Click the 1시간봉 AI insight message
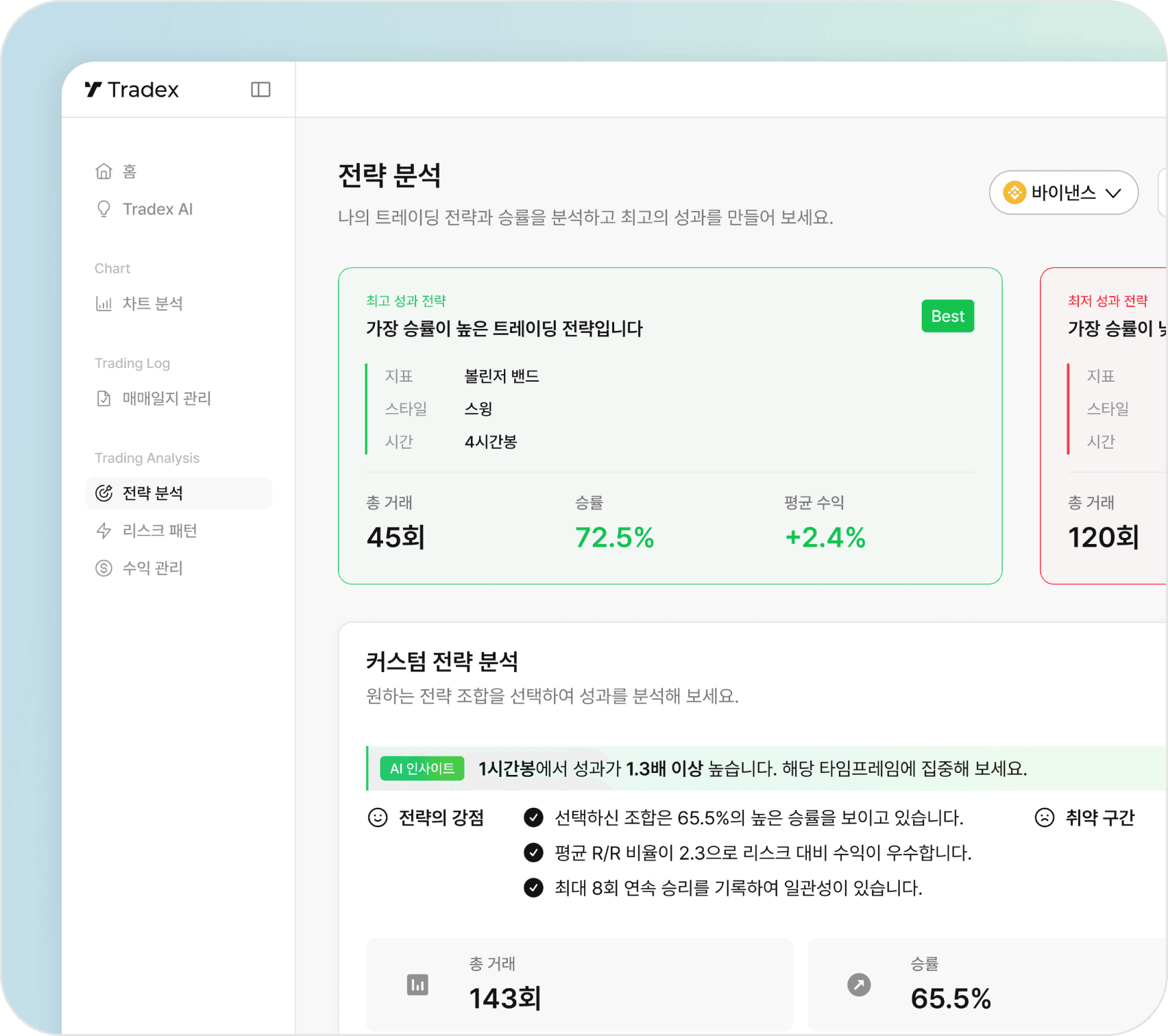This screenshot has height=1036, width=1168. (x=753, y=769)
